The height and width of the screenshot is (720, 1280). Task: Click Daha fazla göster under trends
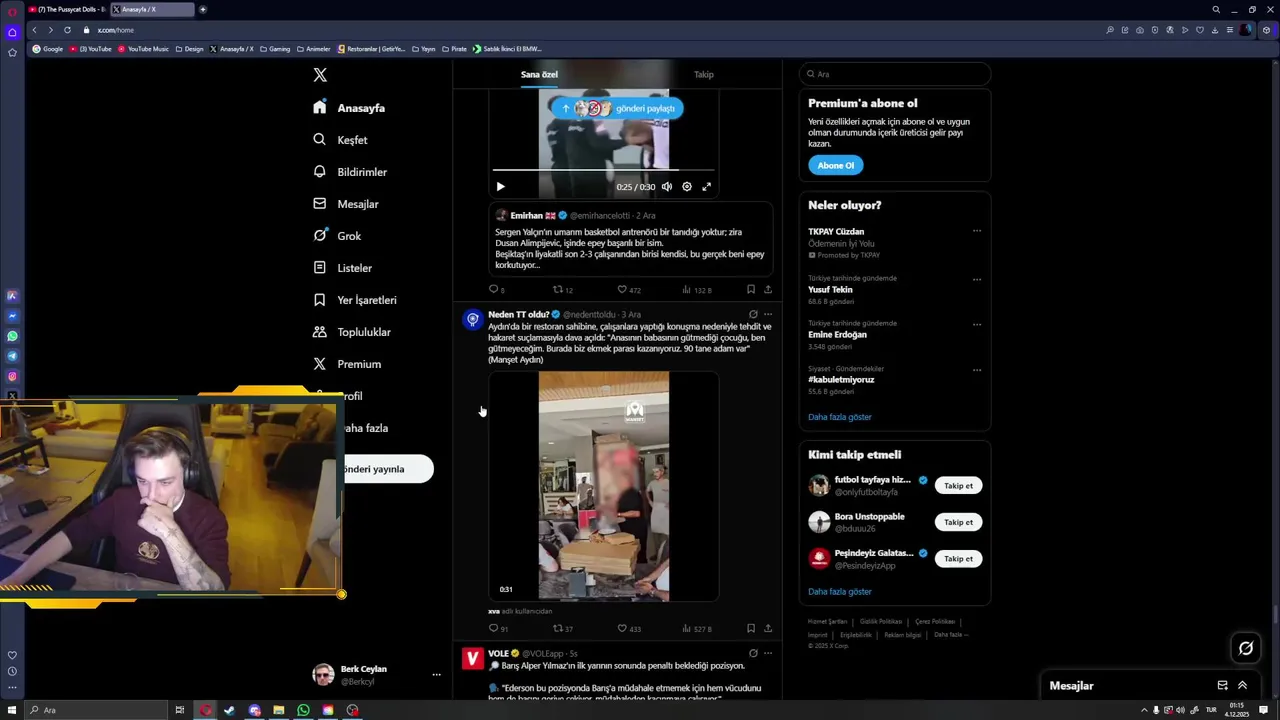pos(840,417)
